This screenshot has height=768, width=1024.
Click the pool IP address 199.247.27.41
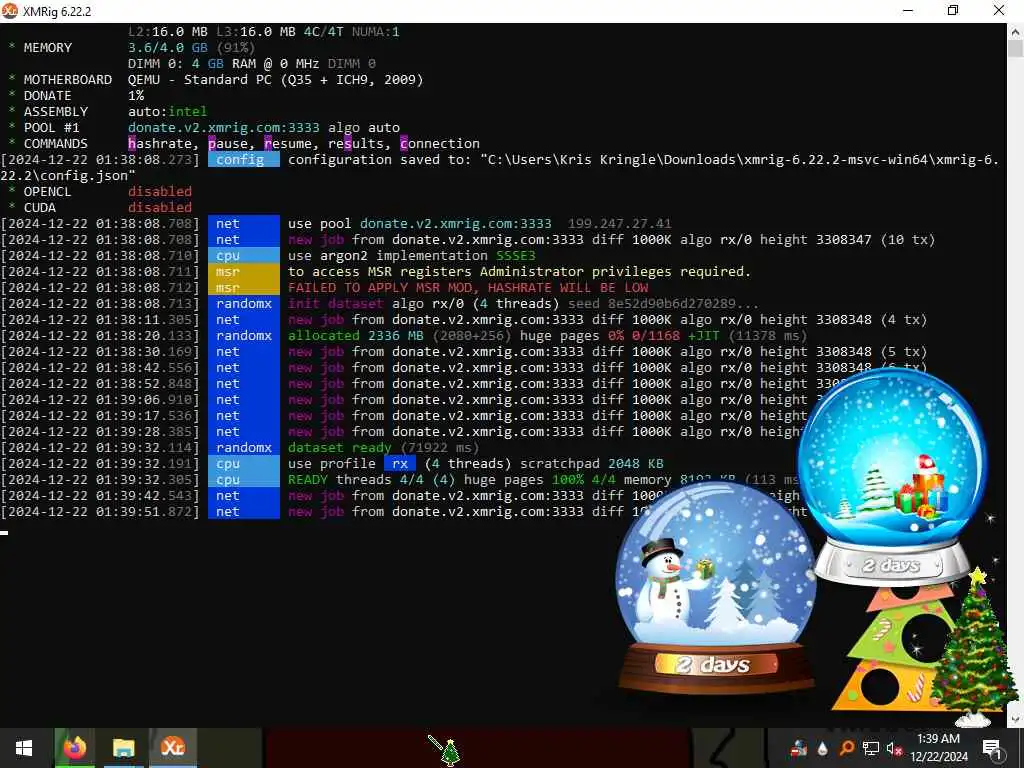tap(619, 224)
